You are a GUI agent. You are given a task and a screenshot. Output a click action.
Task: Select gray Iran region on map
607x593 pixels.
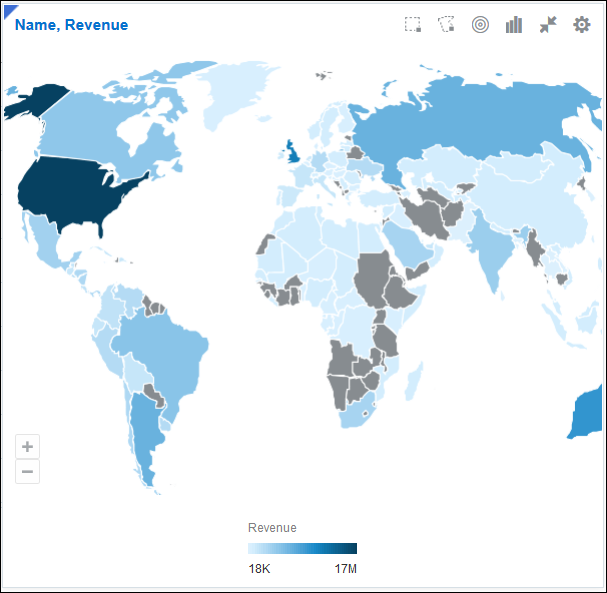pyautogui.click(x=426, y=217)
